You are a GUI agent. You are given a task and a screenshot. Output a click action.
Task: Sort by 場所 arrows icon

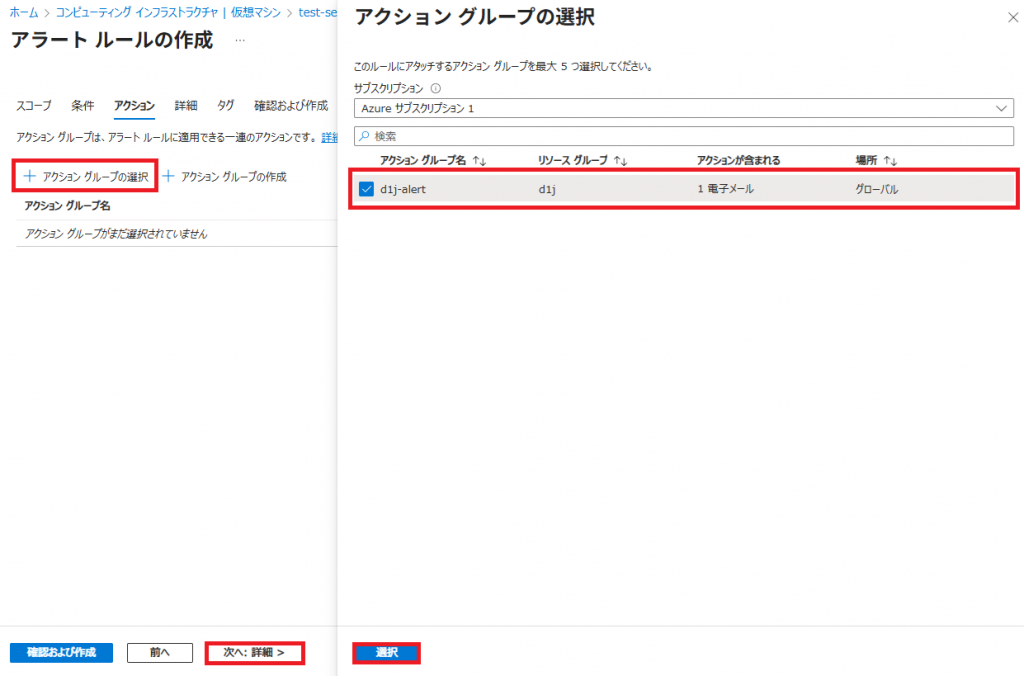click(x=891, y=161)
